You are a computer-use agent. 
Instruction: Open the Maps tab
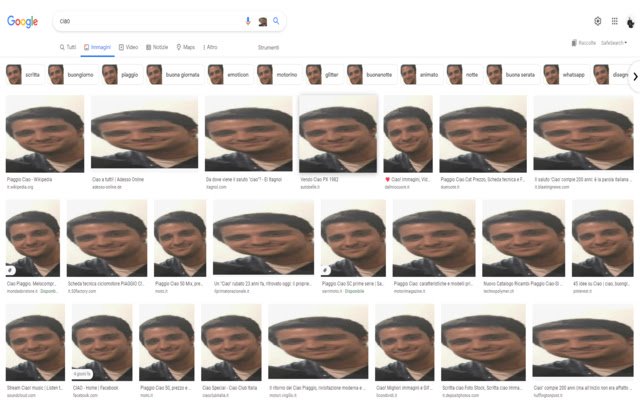click(185, 47)
